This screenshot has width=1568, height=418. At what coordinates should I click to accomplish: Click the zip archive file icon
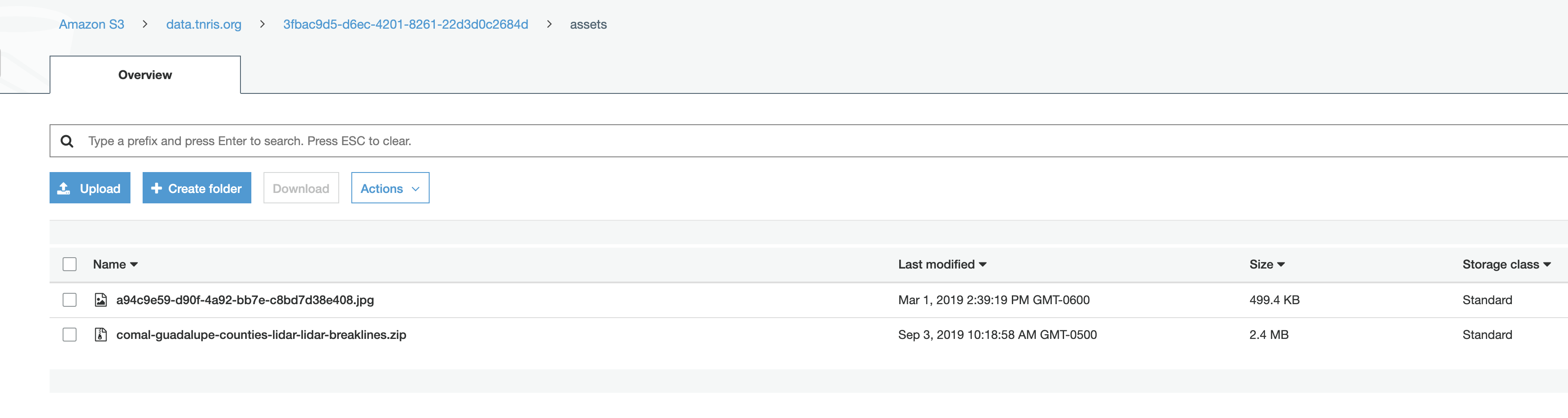tap(101, 335)
